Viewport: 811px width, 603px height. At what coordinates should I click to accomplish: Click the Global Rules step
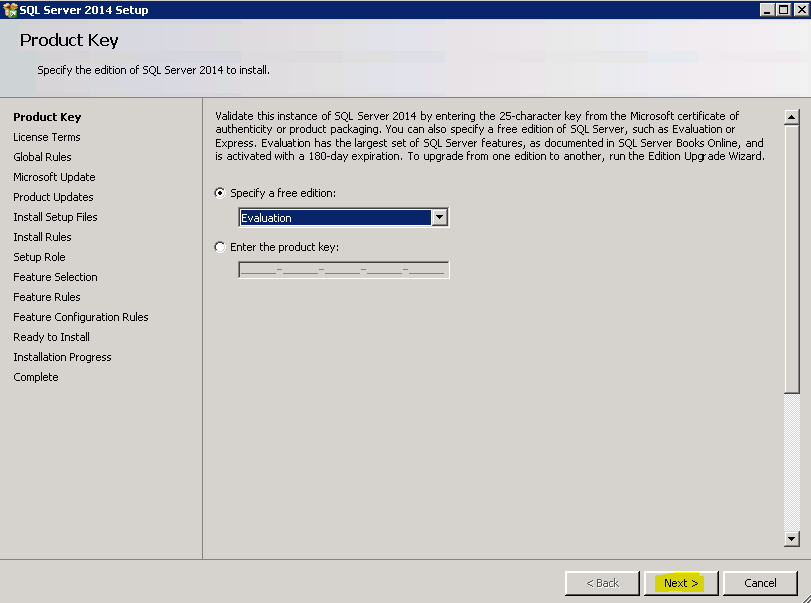42,157
